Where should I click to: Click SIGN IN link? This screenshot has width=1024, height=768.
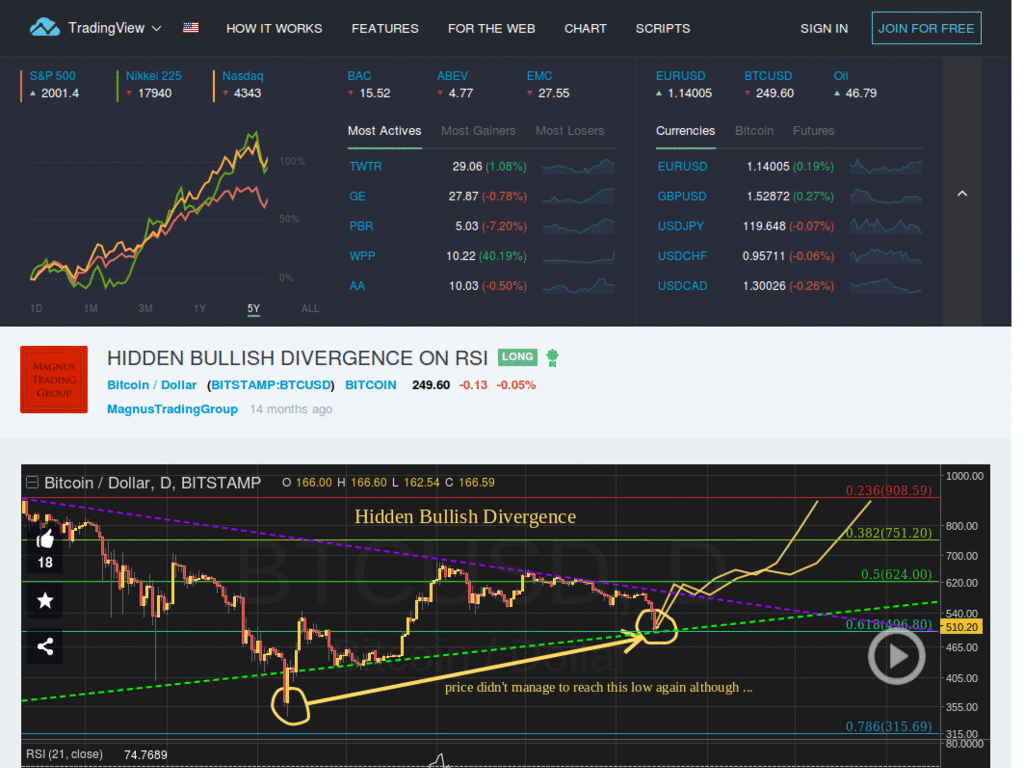click(824, 29)
